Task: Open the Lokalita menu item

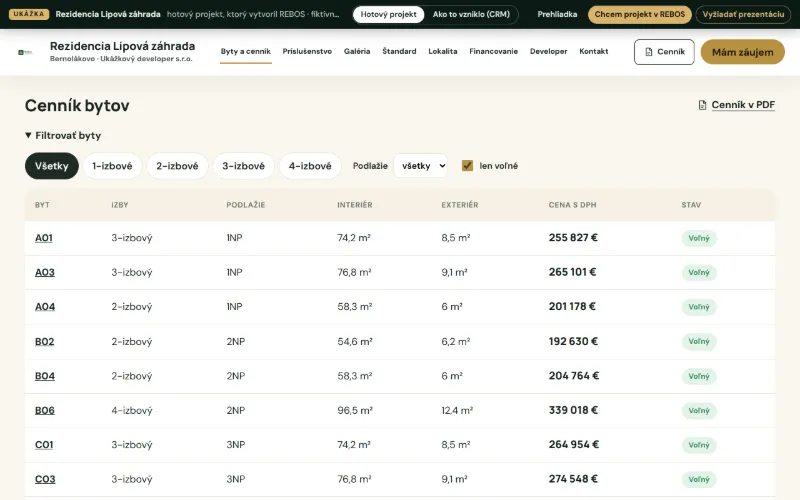Action: coord(442,52)
